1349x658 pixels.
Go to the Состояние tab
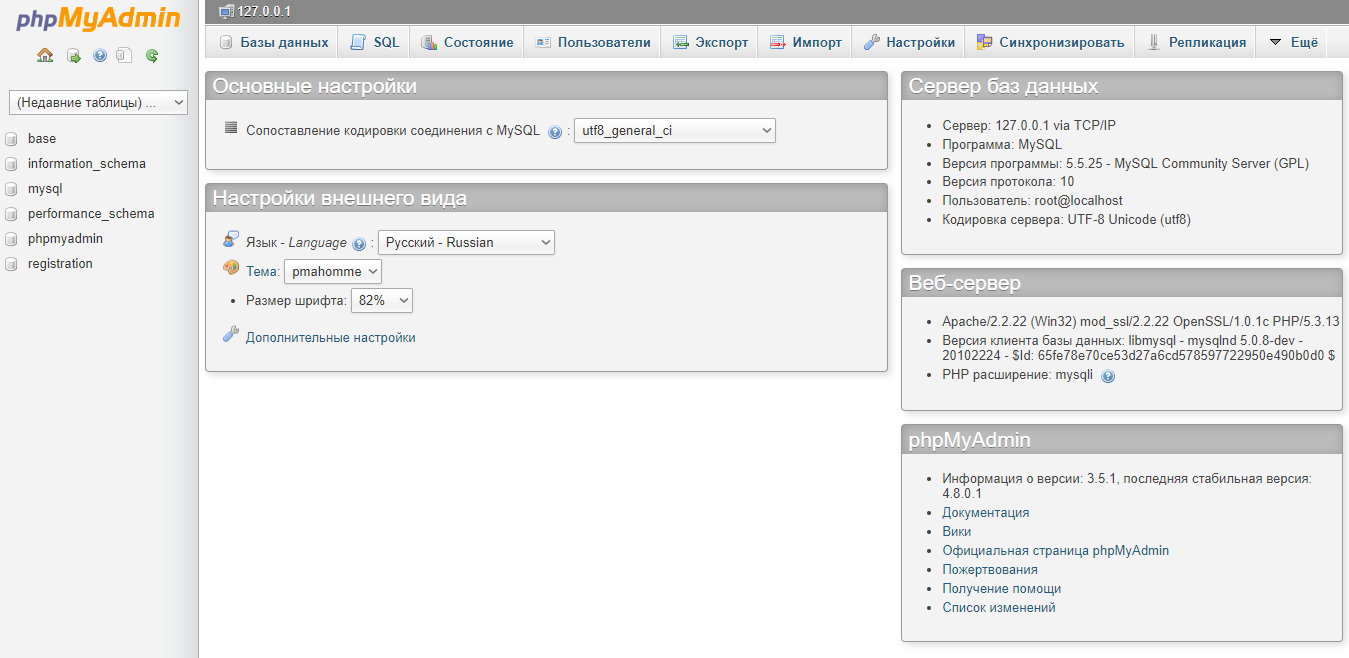click(x=467, y=42)
